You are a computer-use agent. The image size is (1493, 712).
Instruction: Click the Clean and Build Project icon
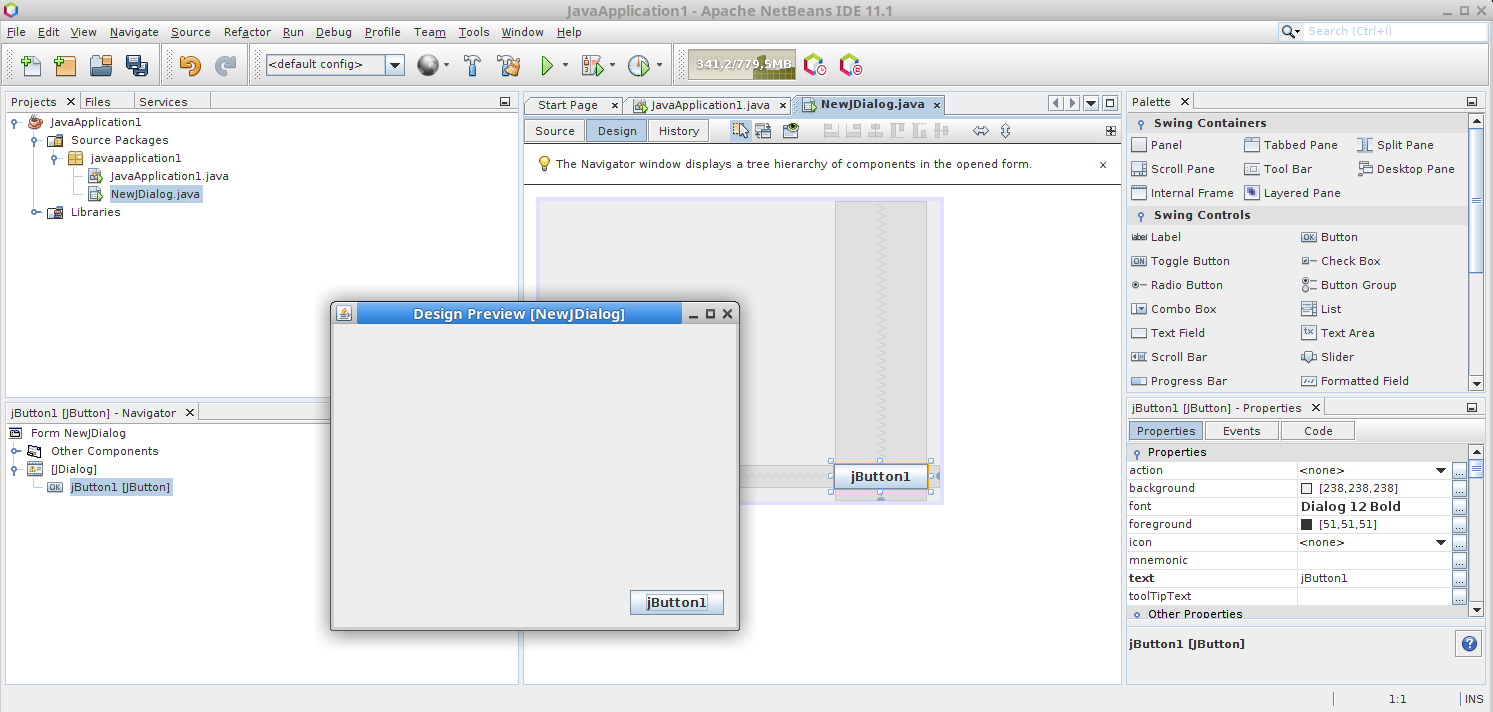[509, 66]
